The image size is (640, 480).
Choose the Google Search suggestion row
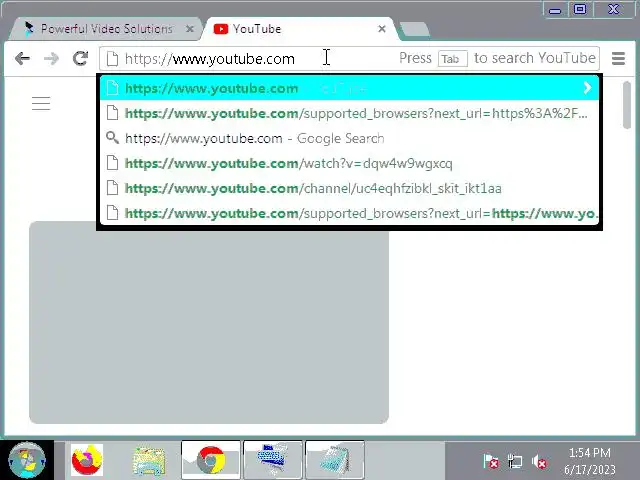[x=349, y=138]
